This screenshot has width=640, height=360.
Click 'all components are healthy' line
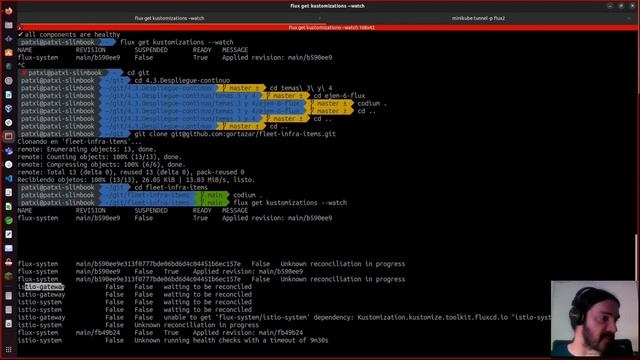(x=69, y=35)
